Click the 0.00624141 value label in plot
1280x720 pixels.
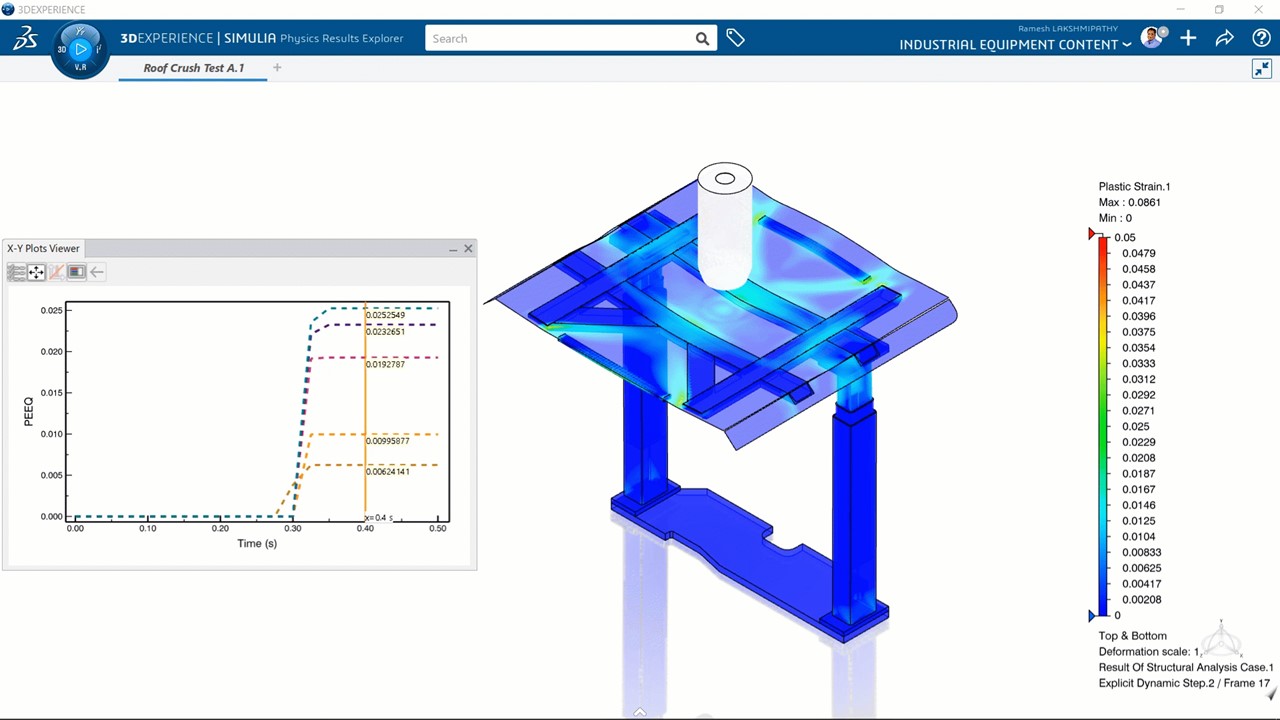coord(387,472)
